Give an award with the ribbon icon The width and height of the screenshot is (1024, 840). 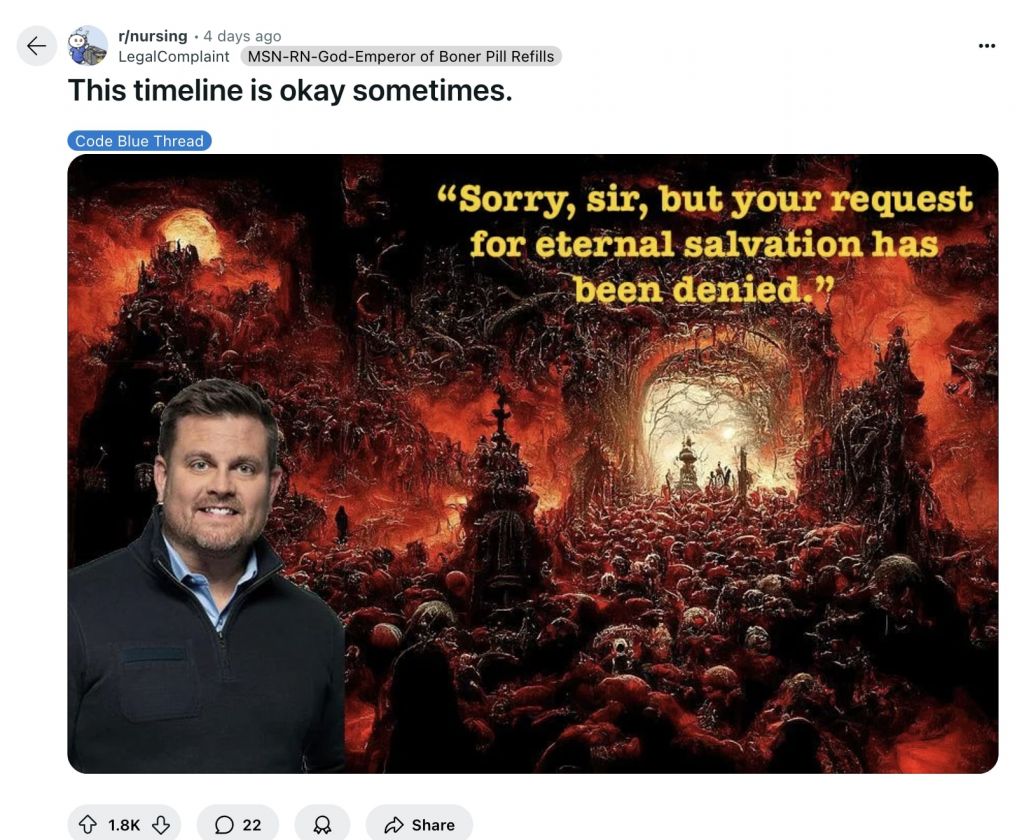tap(322, 825)
